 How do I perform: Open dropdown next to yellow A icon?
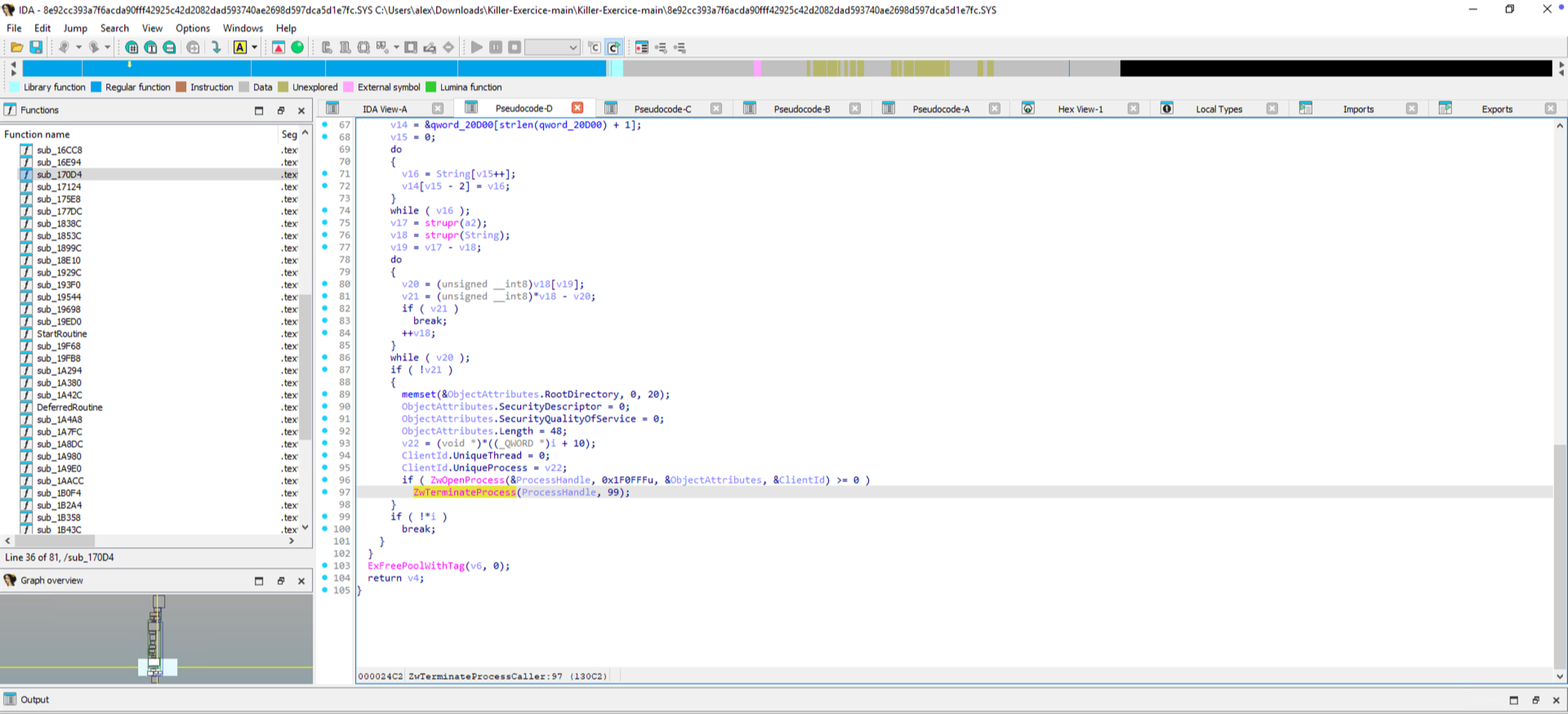coord(254,47)
